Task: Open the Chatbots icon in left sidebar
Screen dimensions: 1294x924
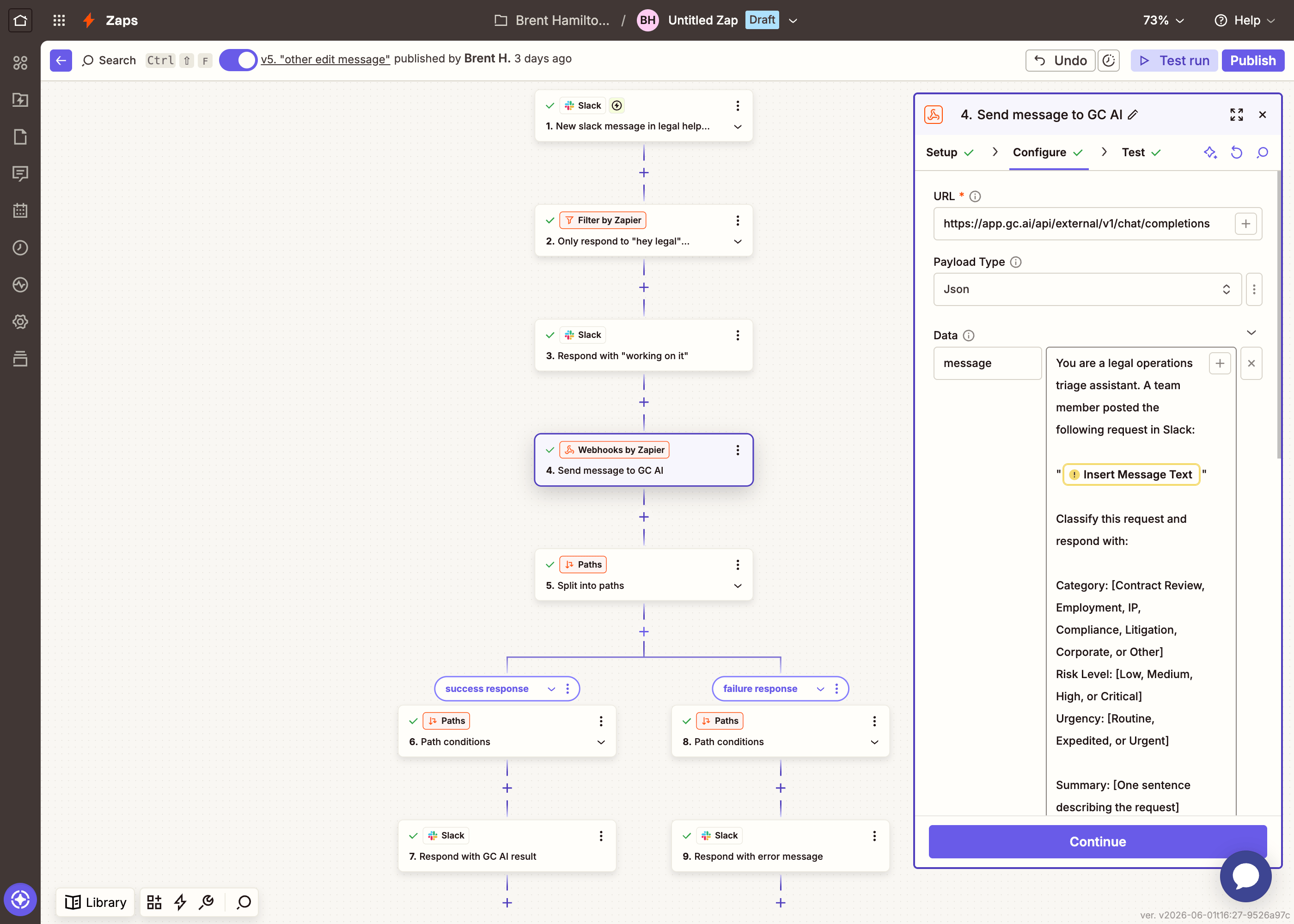Action: coord(20,174)
